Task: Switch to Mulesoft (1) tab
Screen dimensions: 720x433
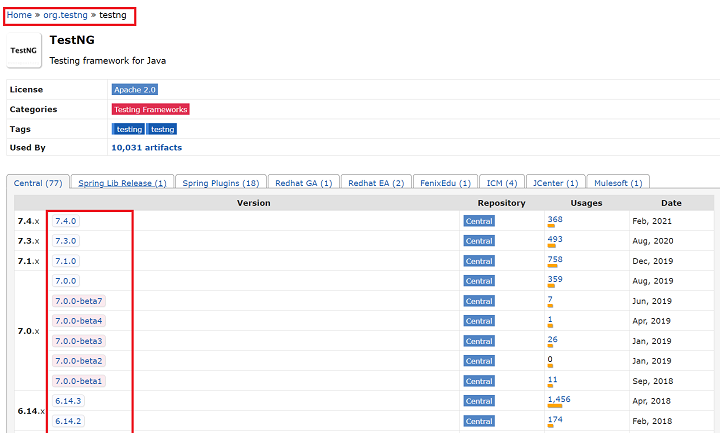Action: click(618, 183)
